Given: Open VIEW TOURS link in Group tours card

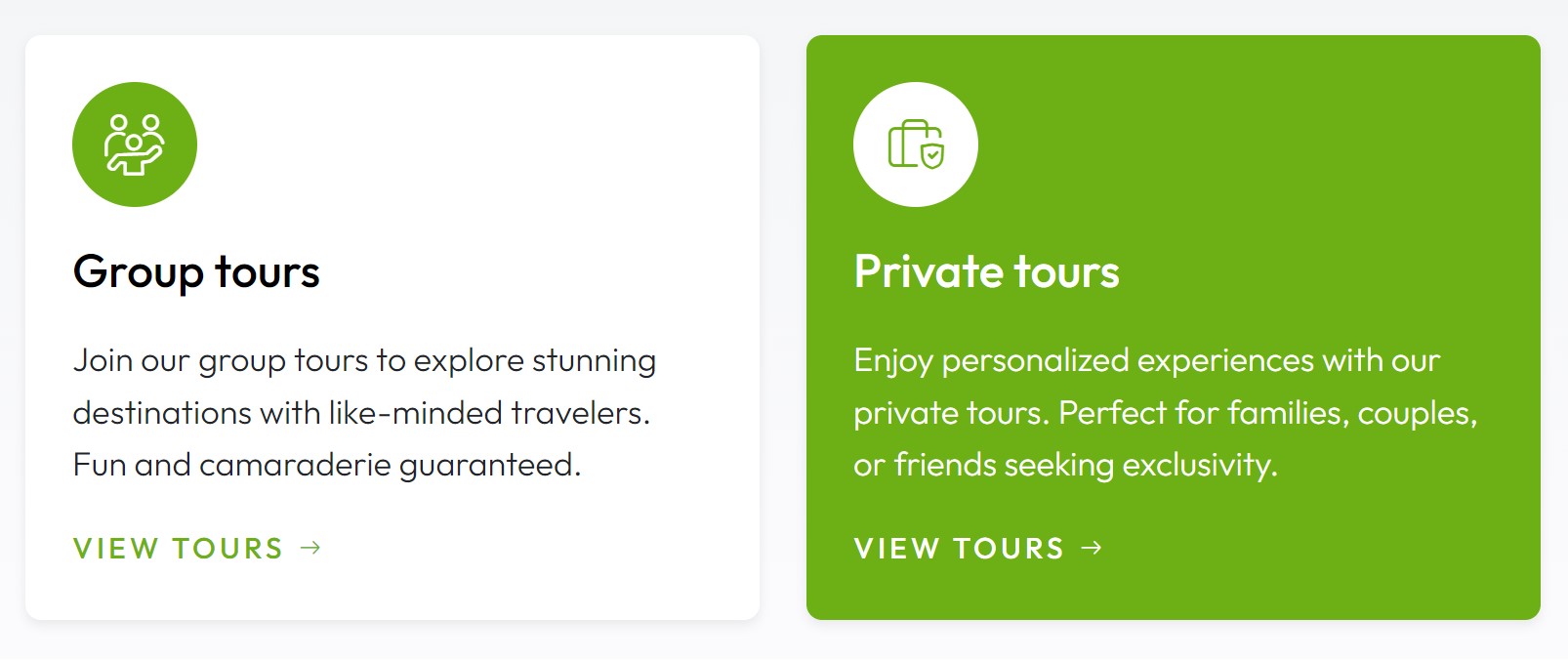Looking at the screenshot, I should [x=179, y=549].
